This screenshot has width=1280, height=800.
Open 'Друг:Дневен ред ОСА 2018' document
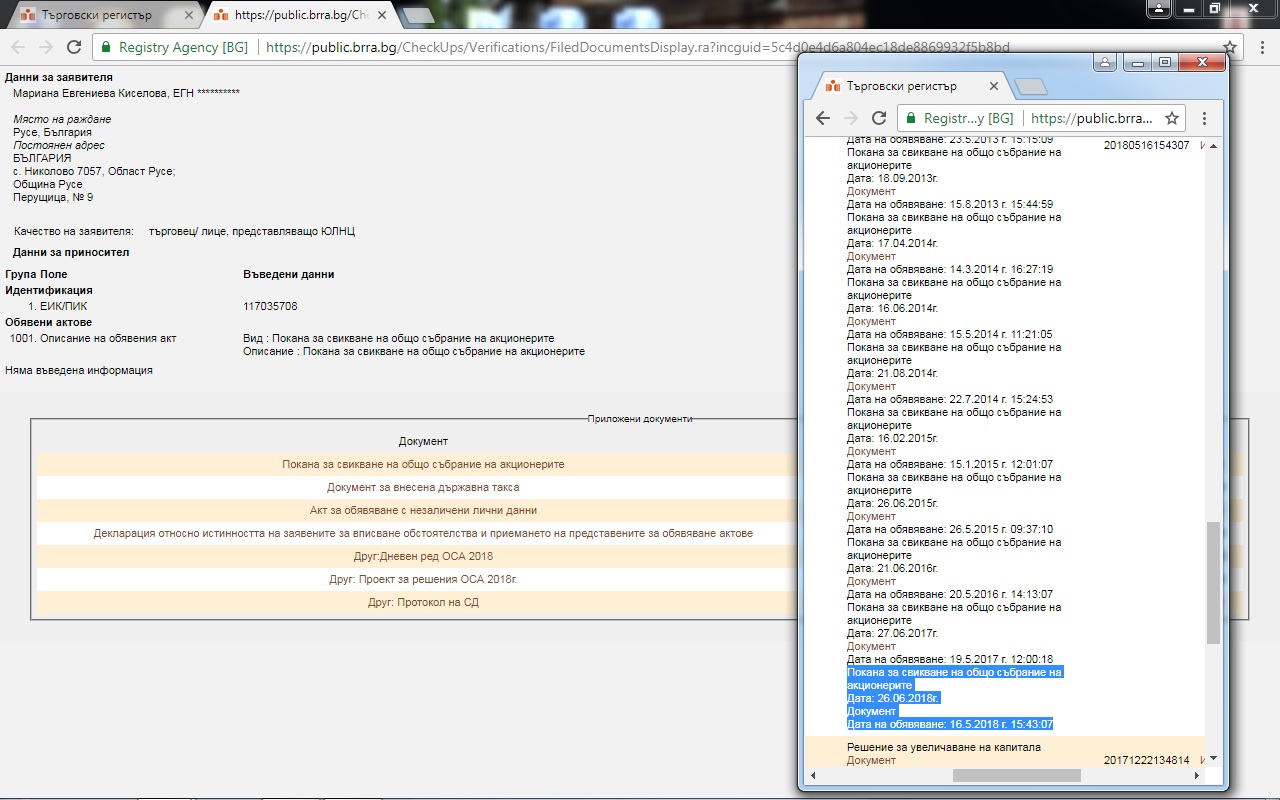point(423,556)
